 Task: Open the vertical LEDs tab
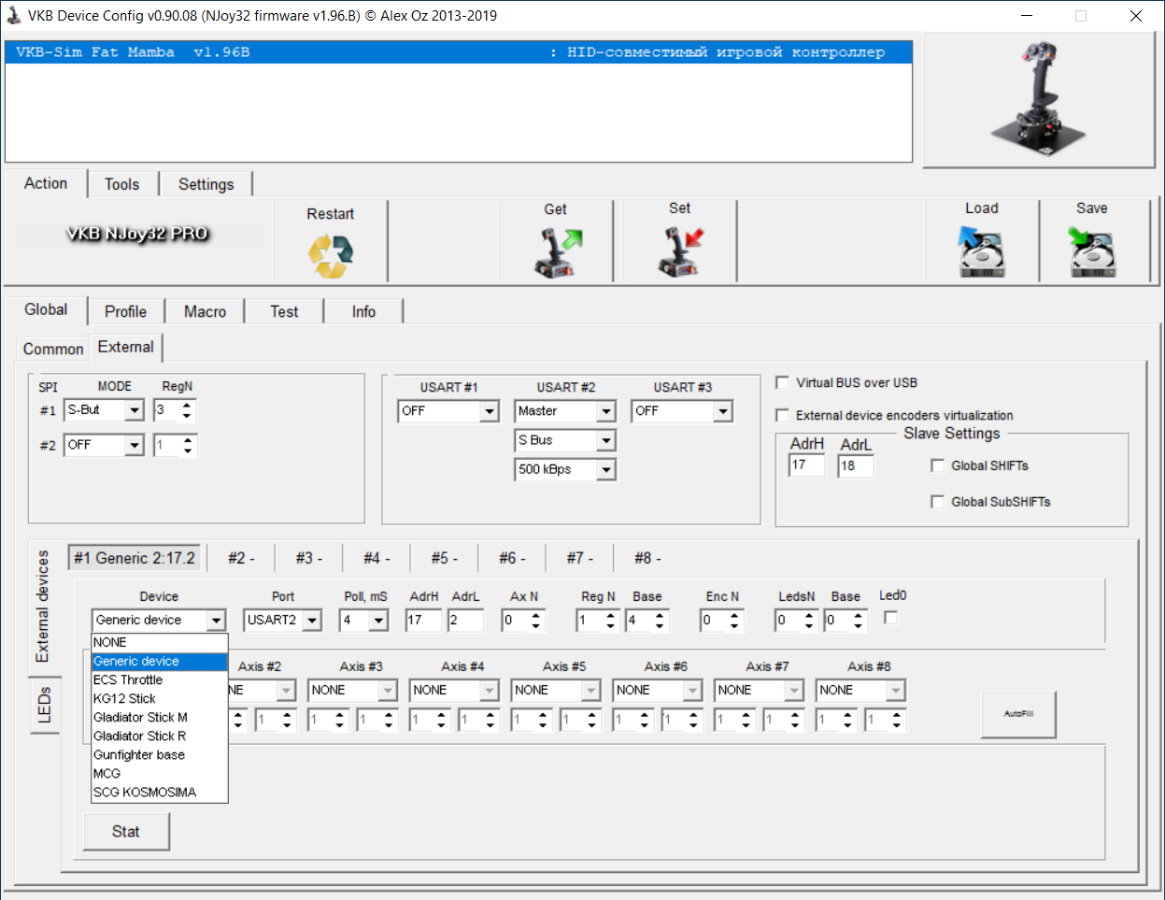[x=45, y=705]
